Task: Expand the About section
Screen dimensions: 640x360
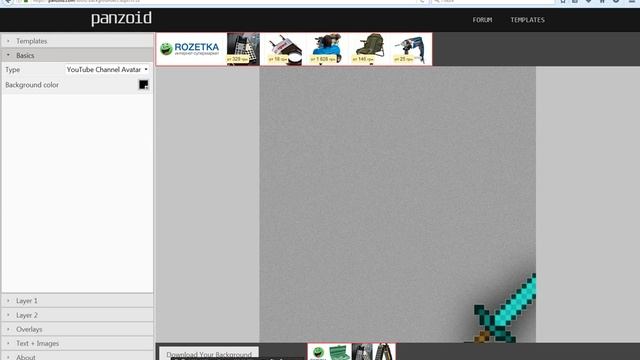Action: 77,356
